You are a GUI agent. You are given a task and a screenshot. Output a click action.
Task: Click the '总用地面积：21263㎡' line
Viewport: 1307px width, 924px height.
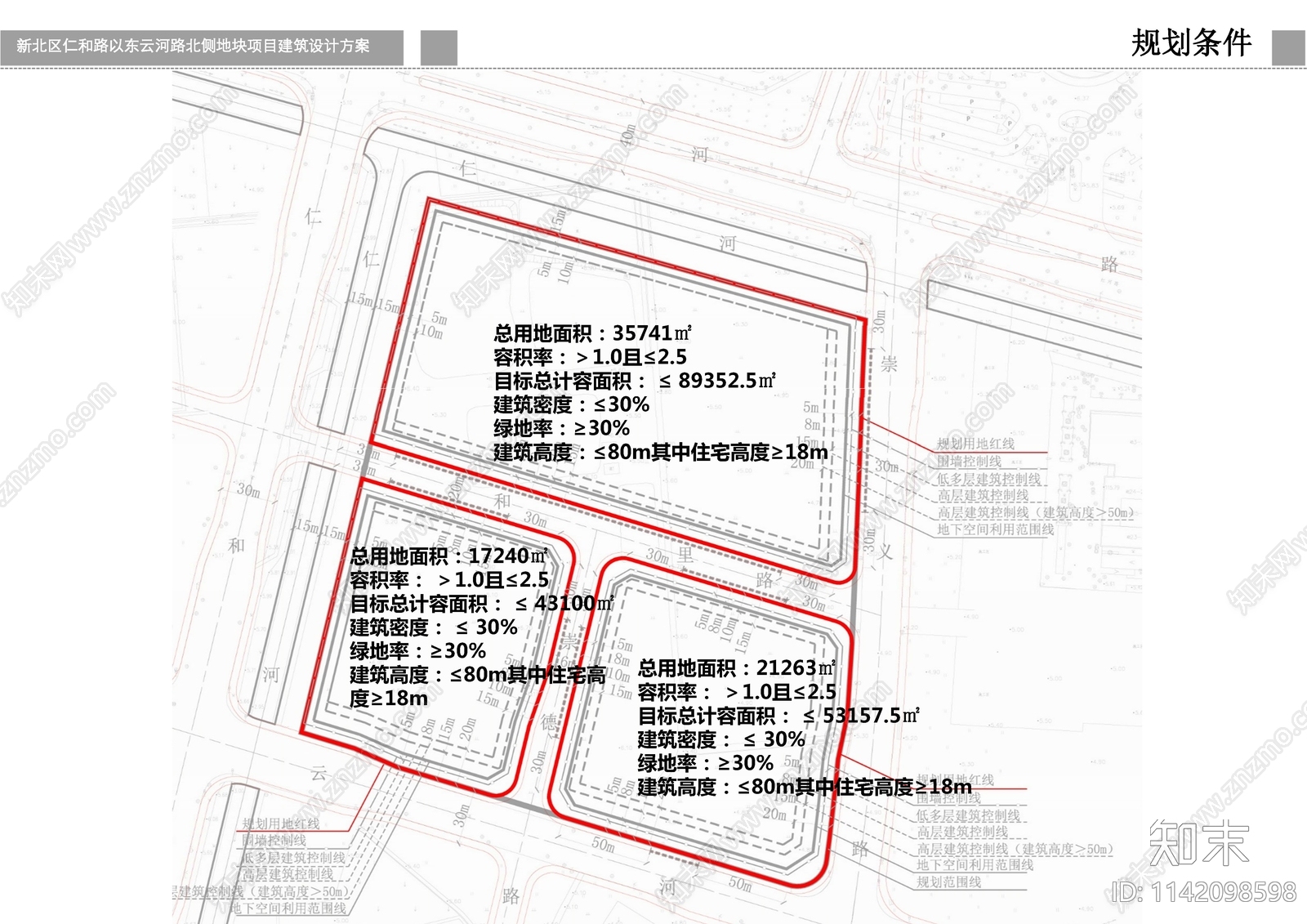tap(738, 668)
